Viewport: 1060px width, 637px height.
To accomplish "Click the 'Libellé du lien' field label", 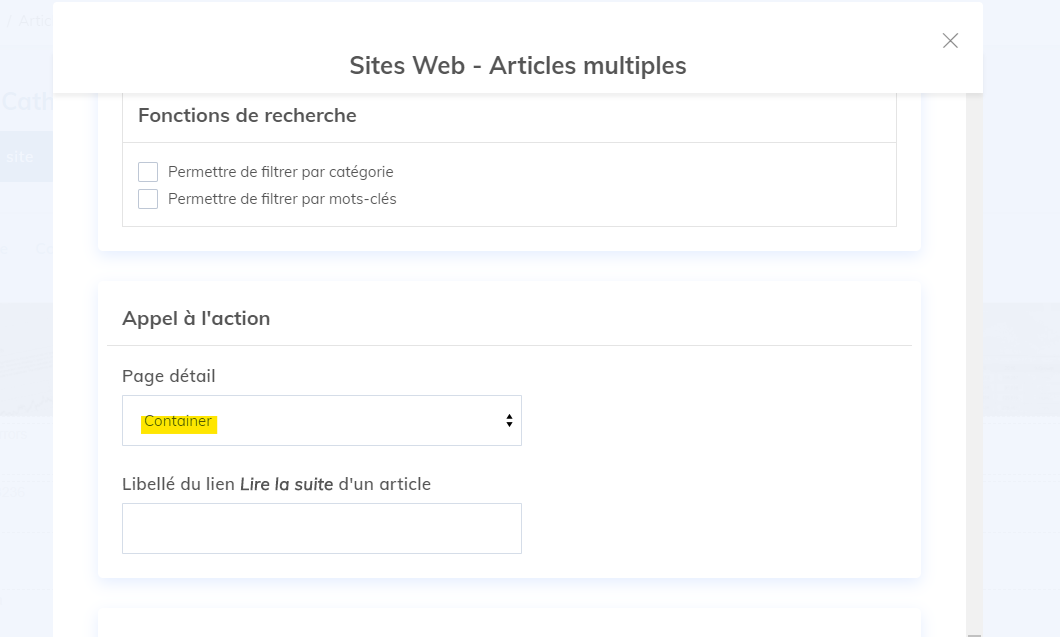I will 178,484.
